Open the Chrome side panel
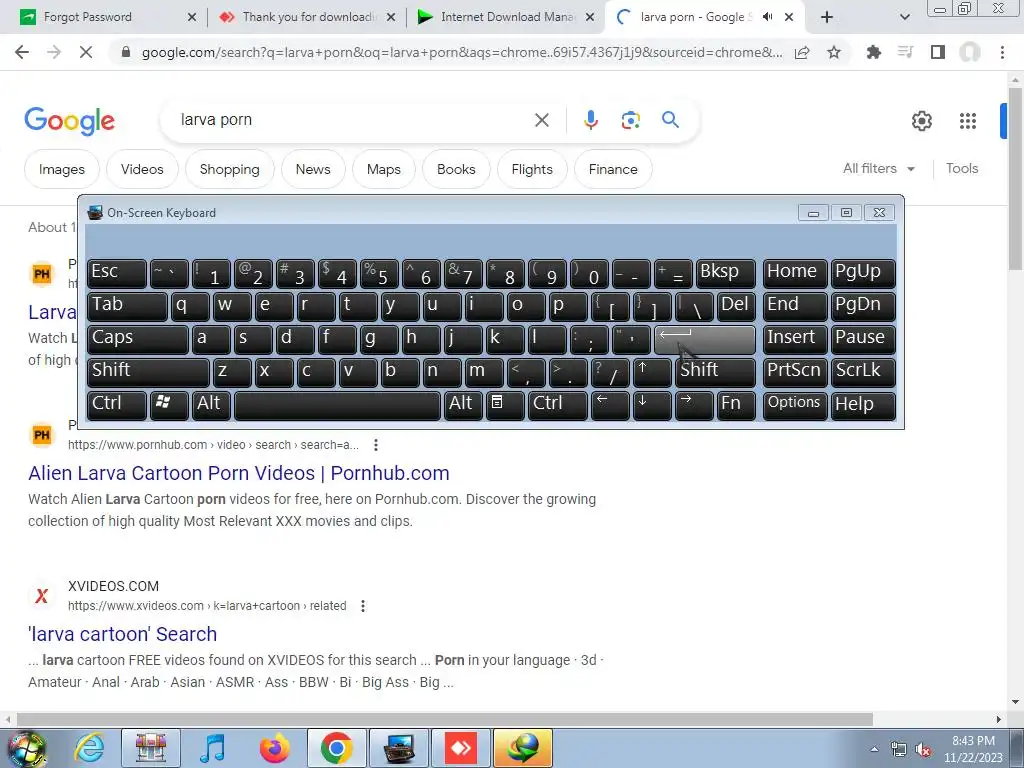The image size is (1024, 768). tap(938, 52)
